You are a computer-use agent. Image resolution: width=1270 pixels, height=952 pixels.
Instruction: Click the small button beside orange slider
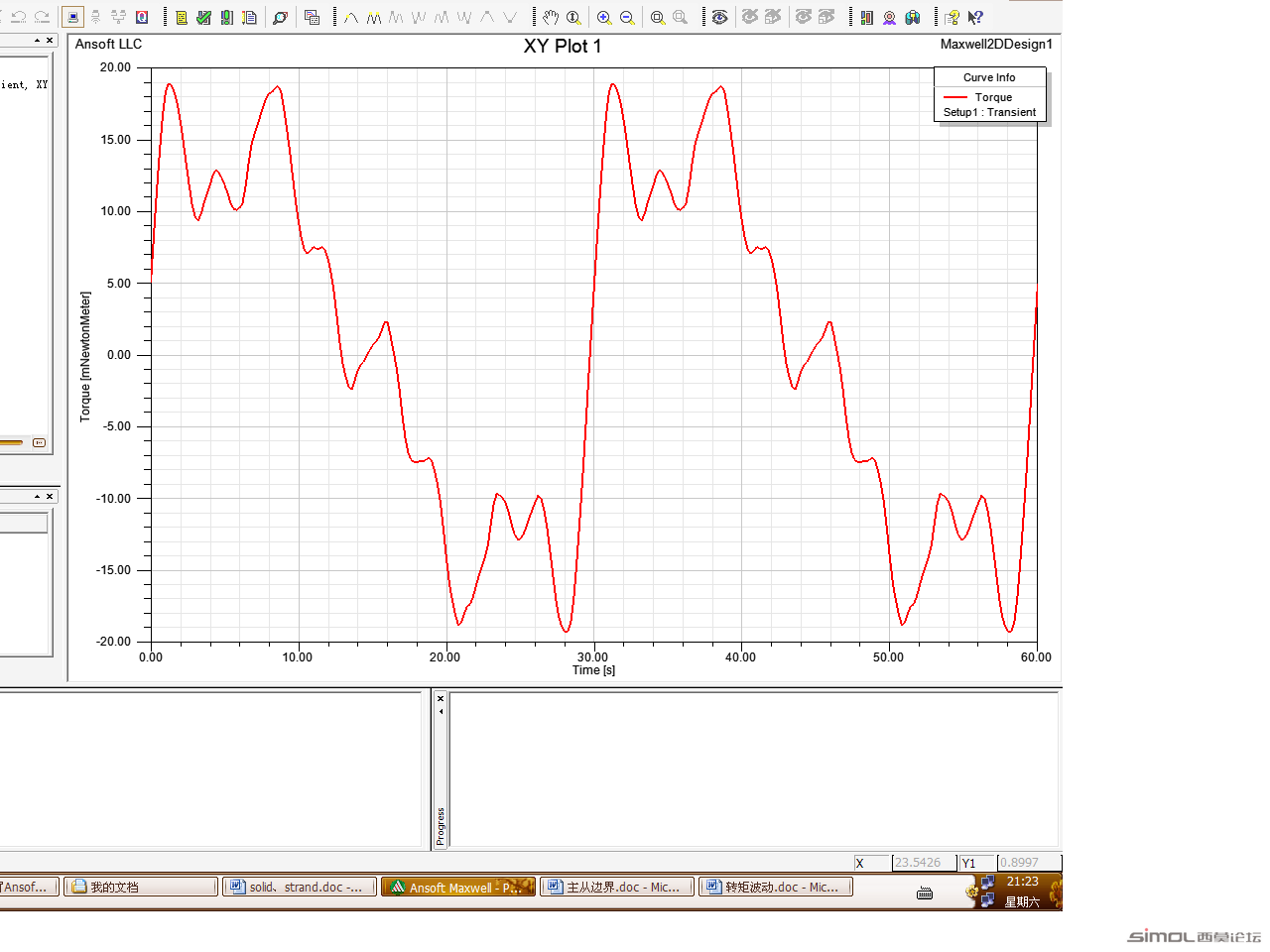[x=39, y=442]
